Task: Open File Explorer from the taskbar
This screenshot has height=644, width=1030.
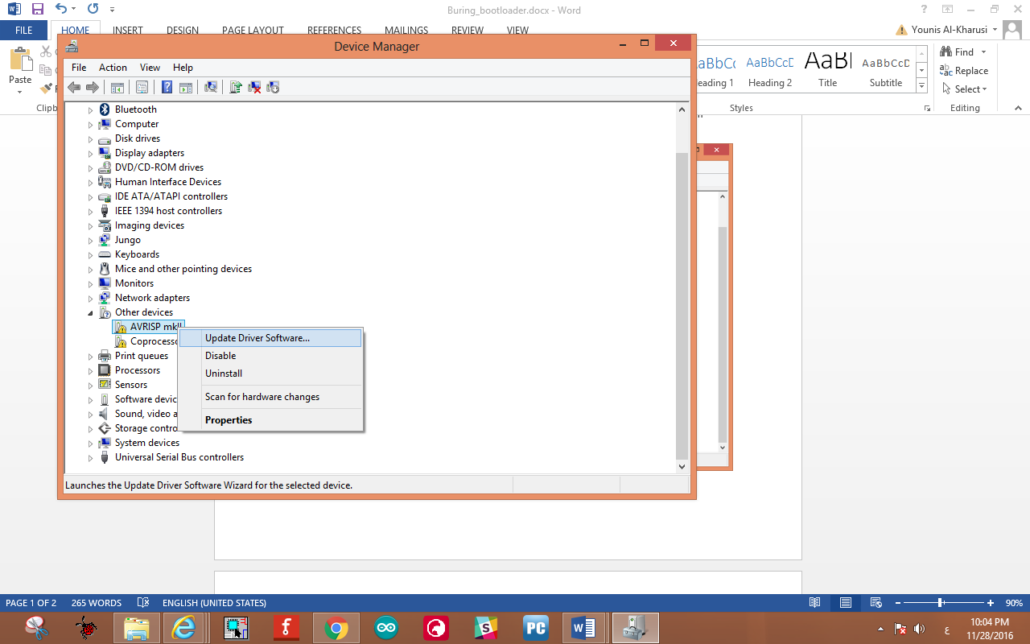Action: pyautogui.click(x=136, y=628)
